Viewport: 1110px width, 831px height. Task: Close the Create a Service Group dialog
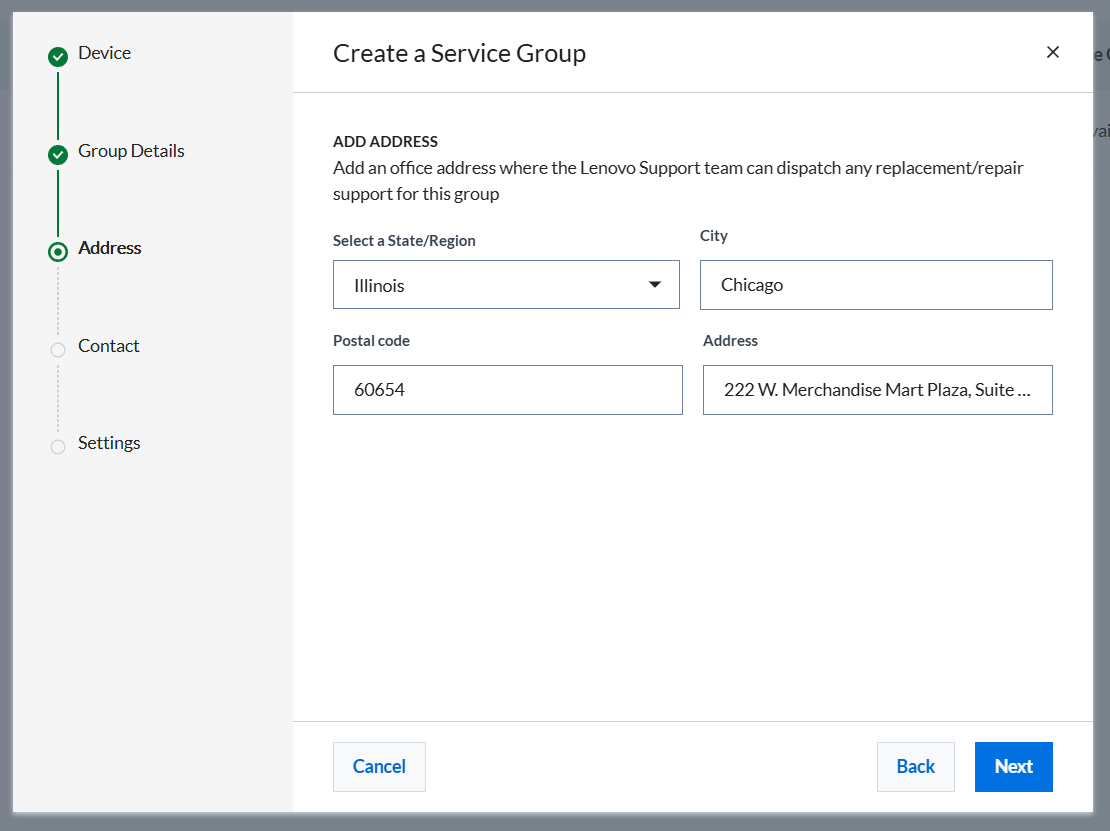(x=1053, y=52)
